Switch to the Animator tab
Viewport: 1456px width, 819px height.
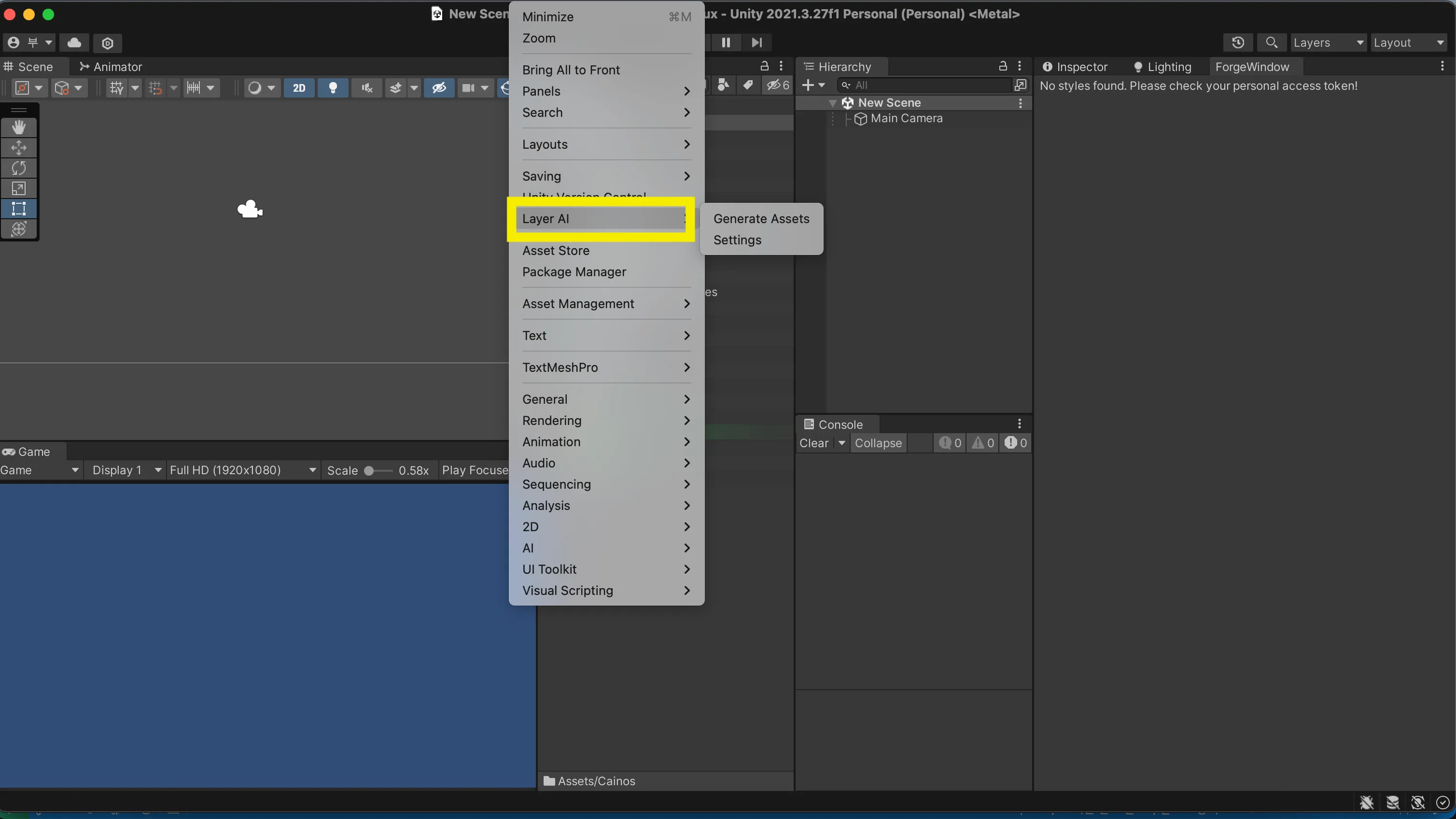pyautogui.click(x=111, y=67)
